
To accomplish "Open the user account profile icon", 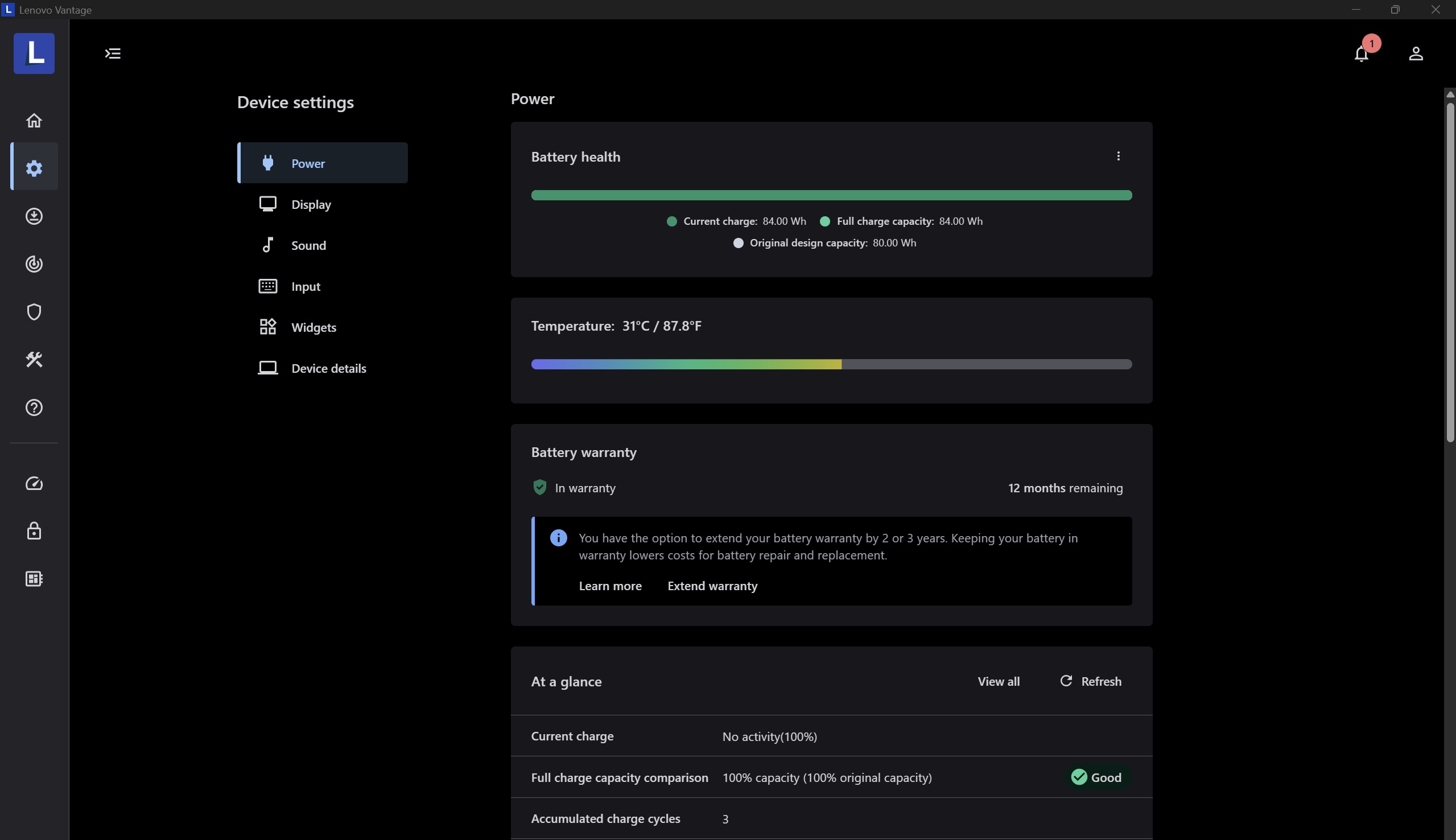I will click(1416, 53).
